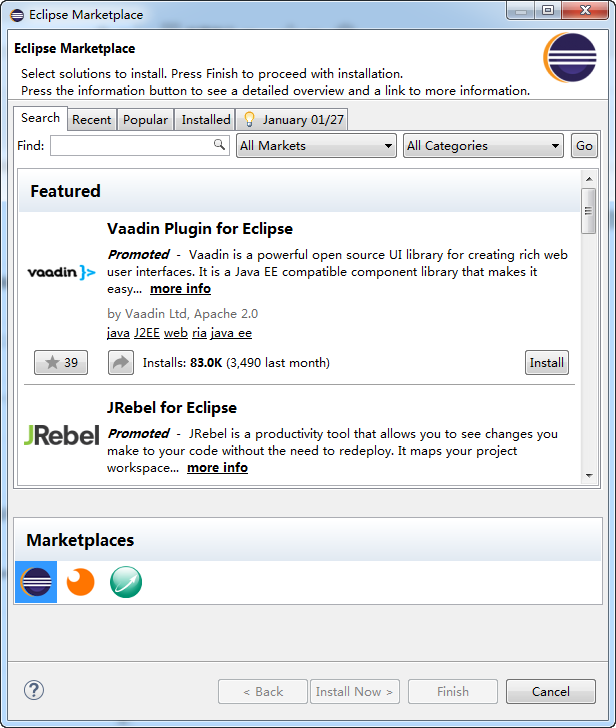The height and width of the screenshot is (728, 616).
Task: Open the January 01/27 lightbulb tab
Action: point(292,120)
